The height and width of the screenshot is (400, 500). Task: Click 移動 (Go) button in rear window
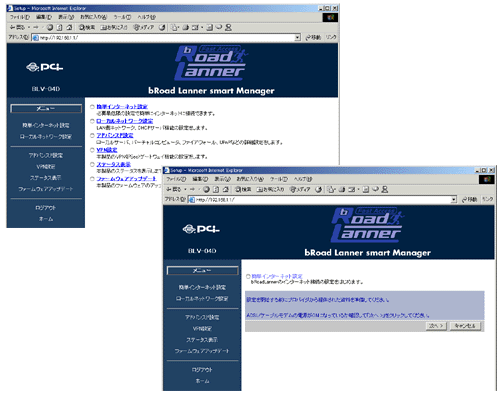[x=312, y=38]
